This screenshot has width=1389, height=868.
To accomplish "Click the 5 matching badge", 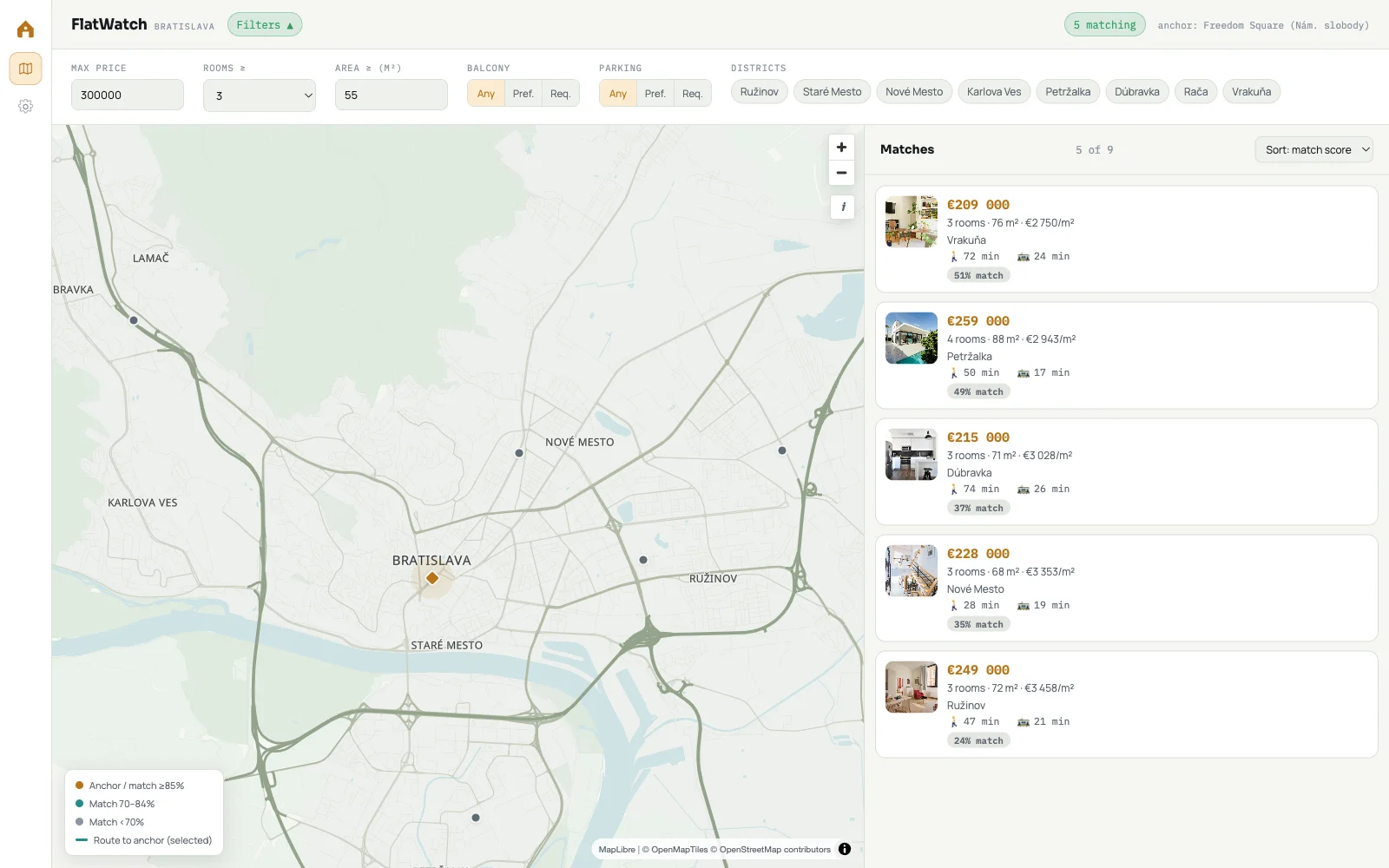I will [x=1105, y=25].
